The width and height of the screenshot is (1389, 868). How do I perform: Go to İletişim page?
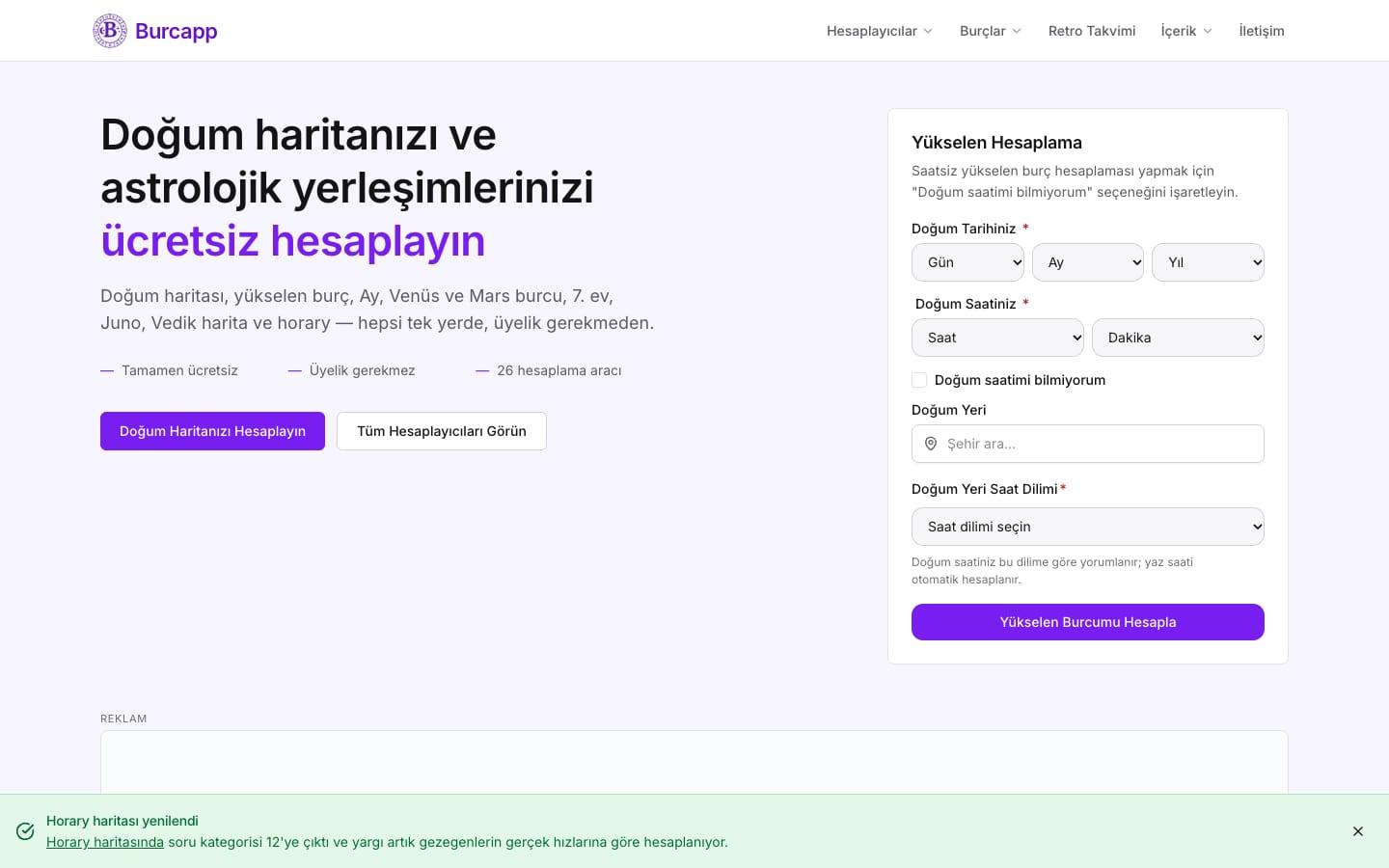[1262, 31]
